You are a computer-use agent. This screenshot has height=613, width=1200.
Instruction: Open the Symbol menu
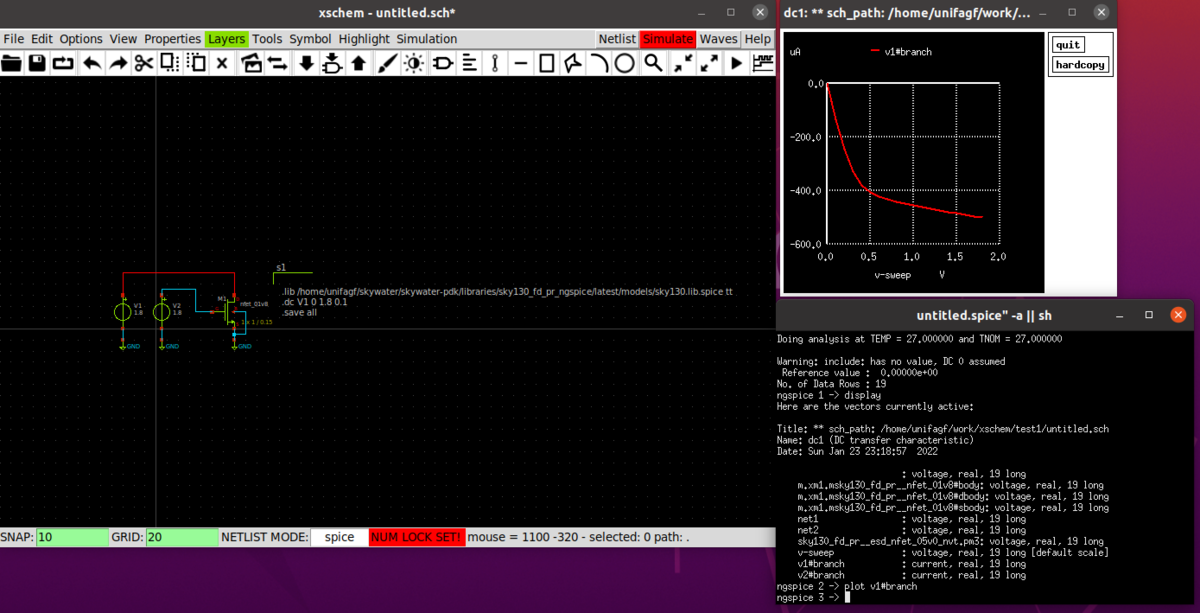[310, 39]
